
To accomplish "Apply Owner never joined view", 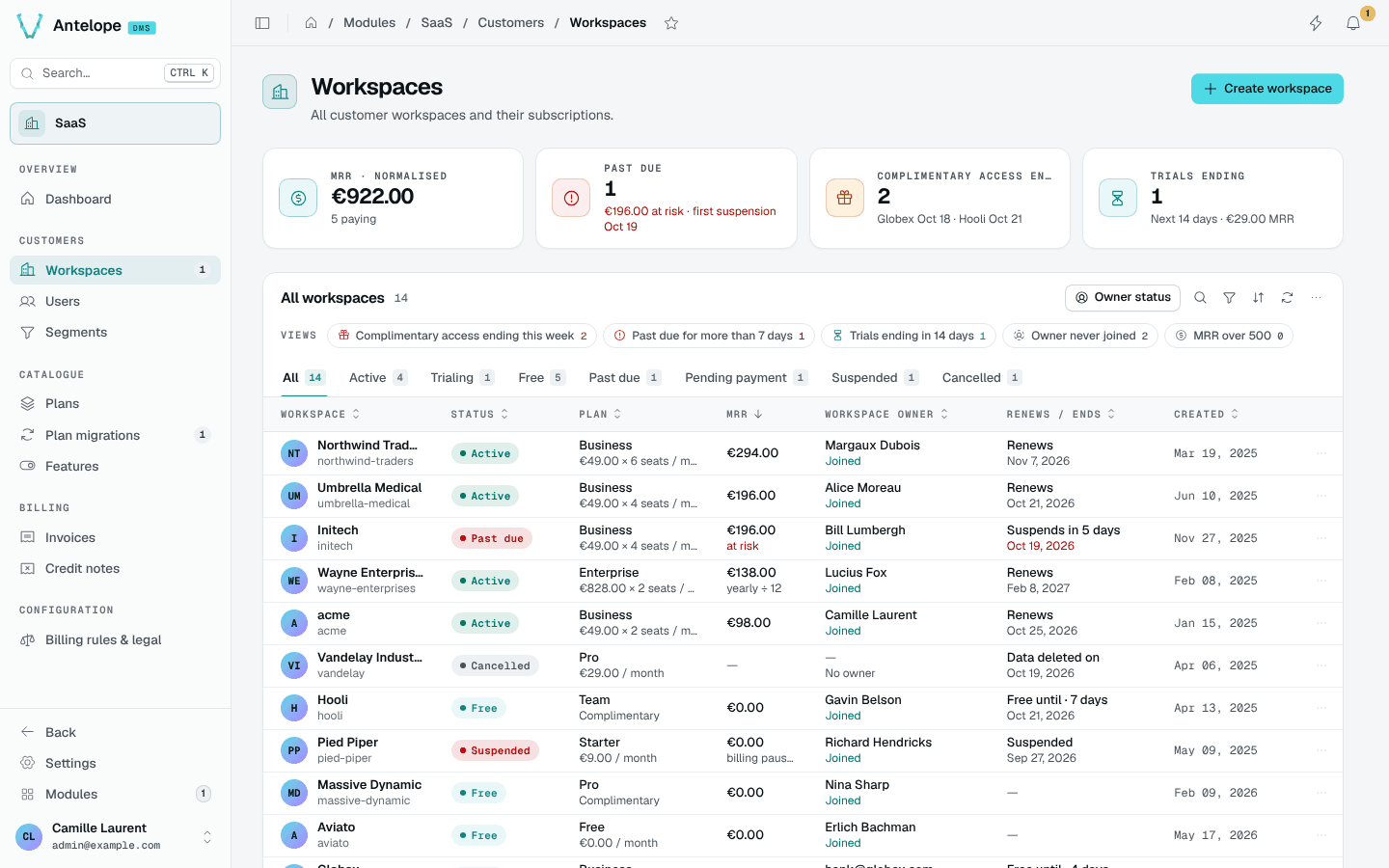I will [x=1080, y=336].
